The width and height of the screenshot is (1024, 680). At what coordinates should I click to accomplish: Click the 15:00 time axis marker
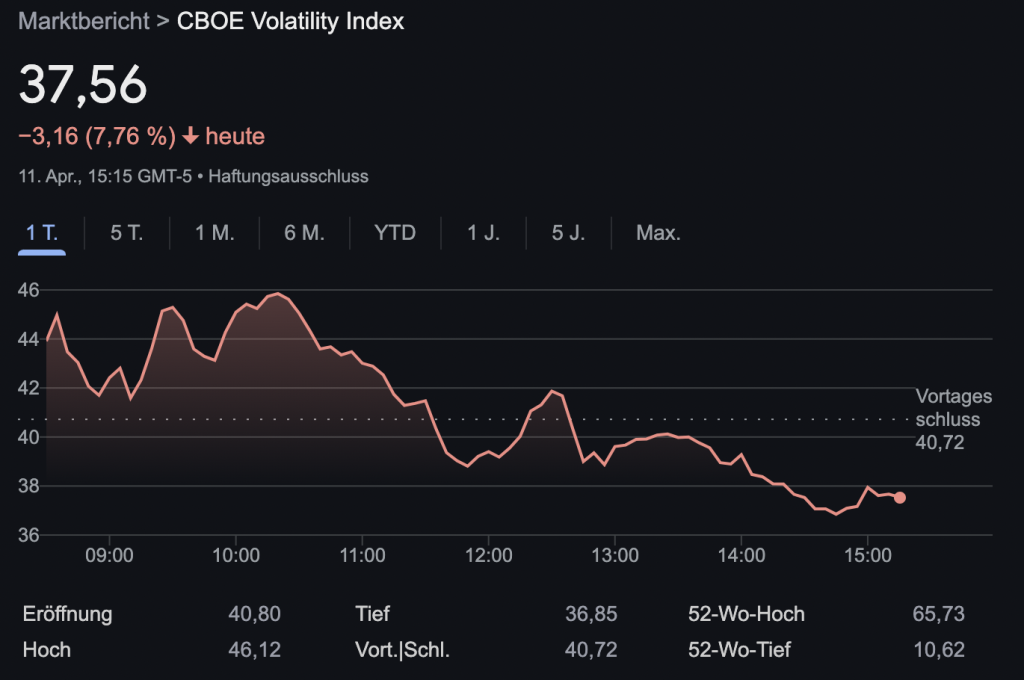pyautogui.click(x=867, y=557)
